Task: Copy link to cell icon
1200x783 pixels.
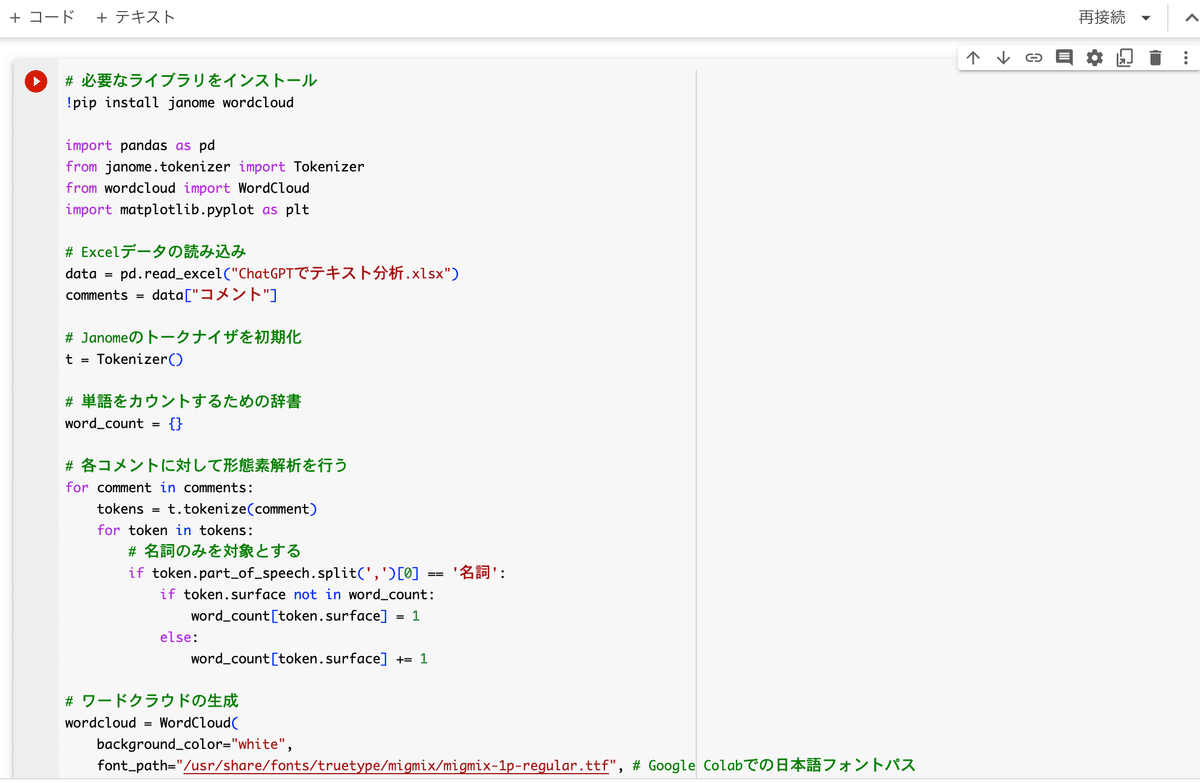Action: tap(1034, 58)
